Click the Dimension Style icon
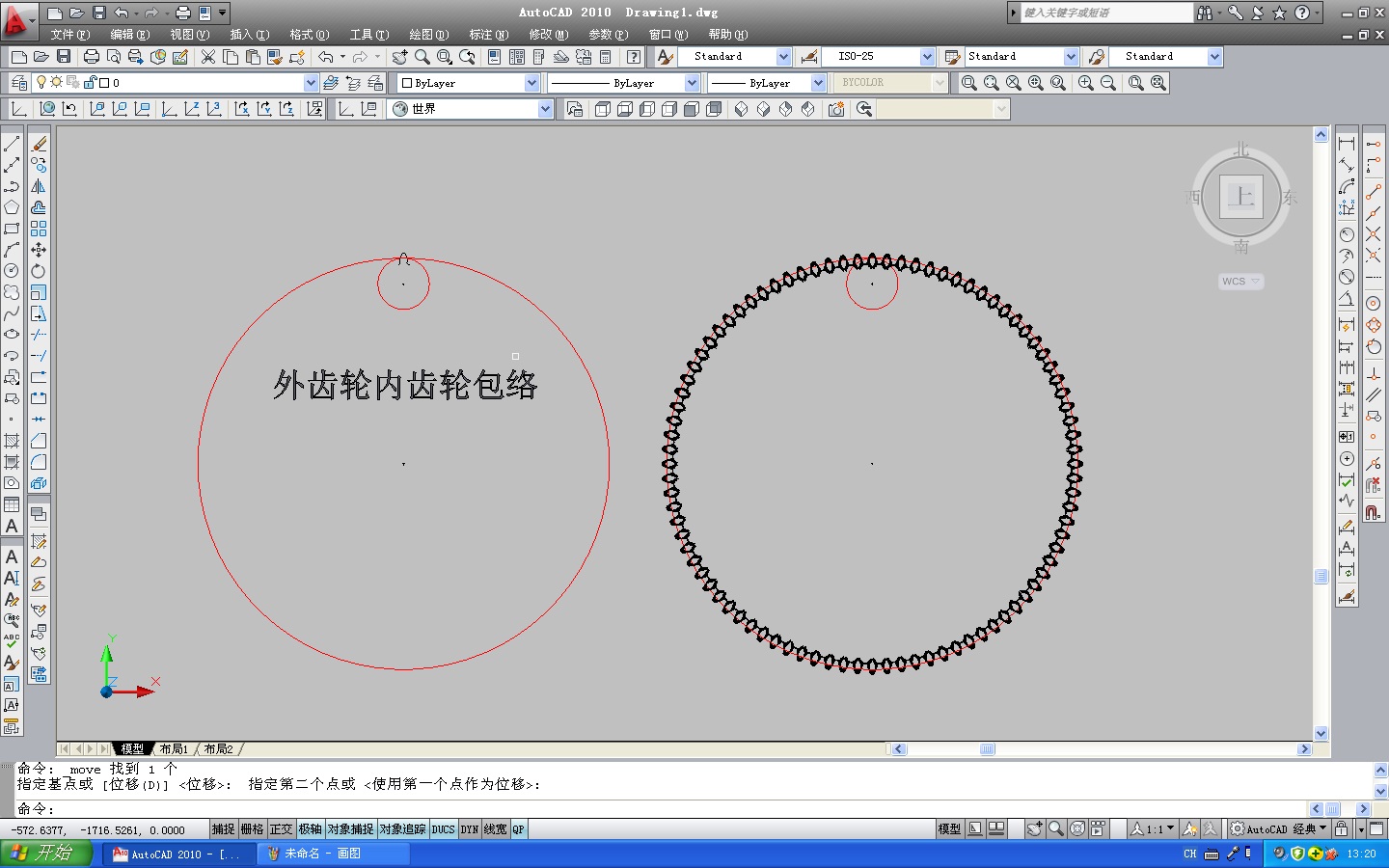 (809, 57)
